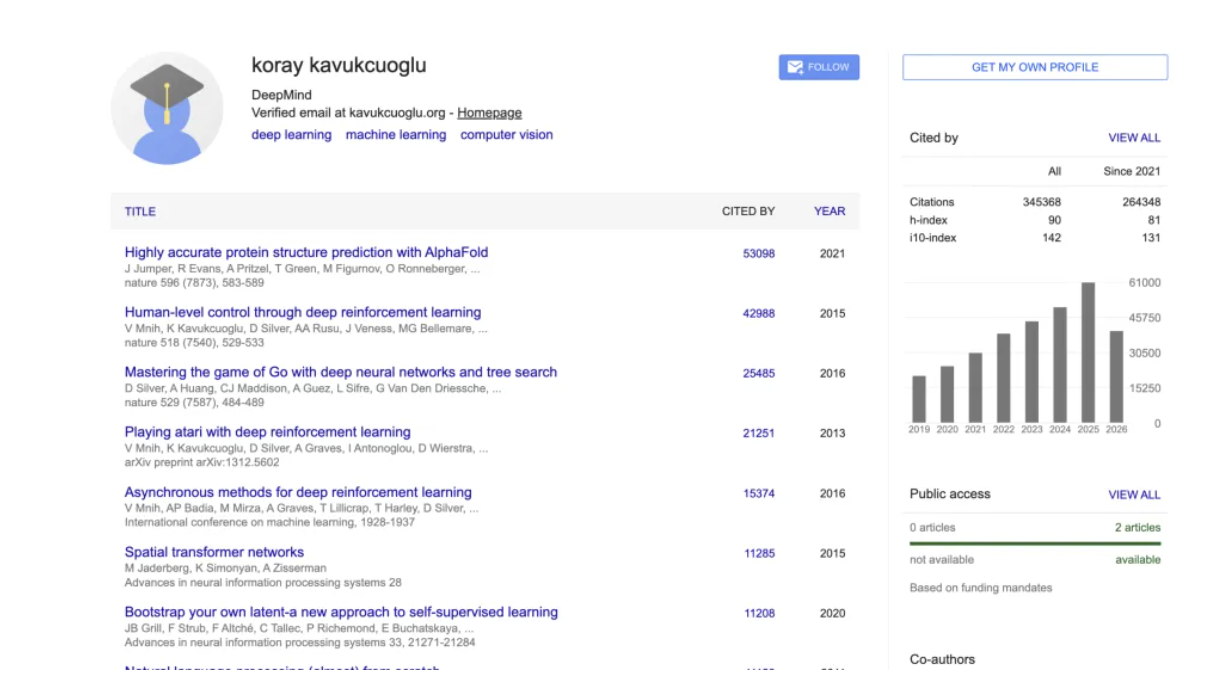Click View All next to Public access
Viewport: 1226px width, 700px height.
point(1134,495)
